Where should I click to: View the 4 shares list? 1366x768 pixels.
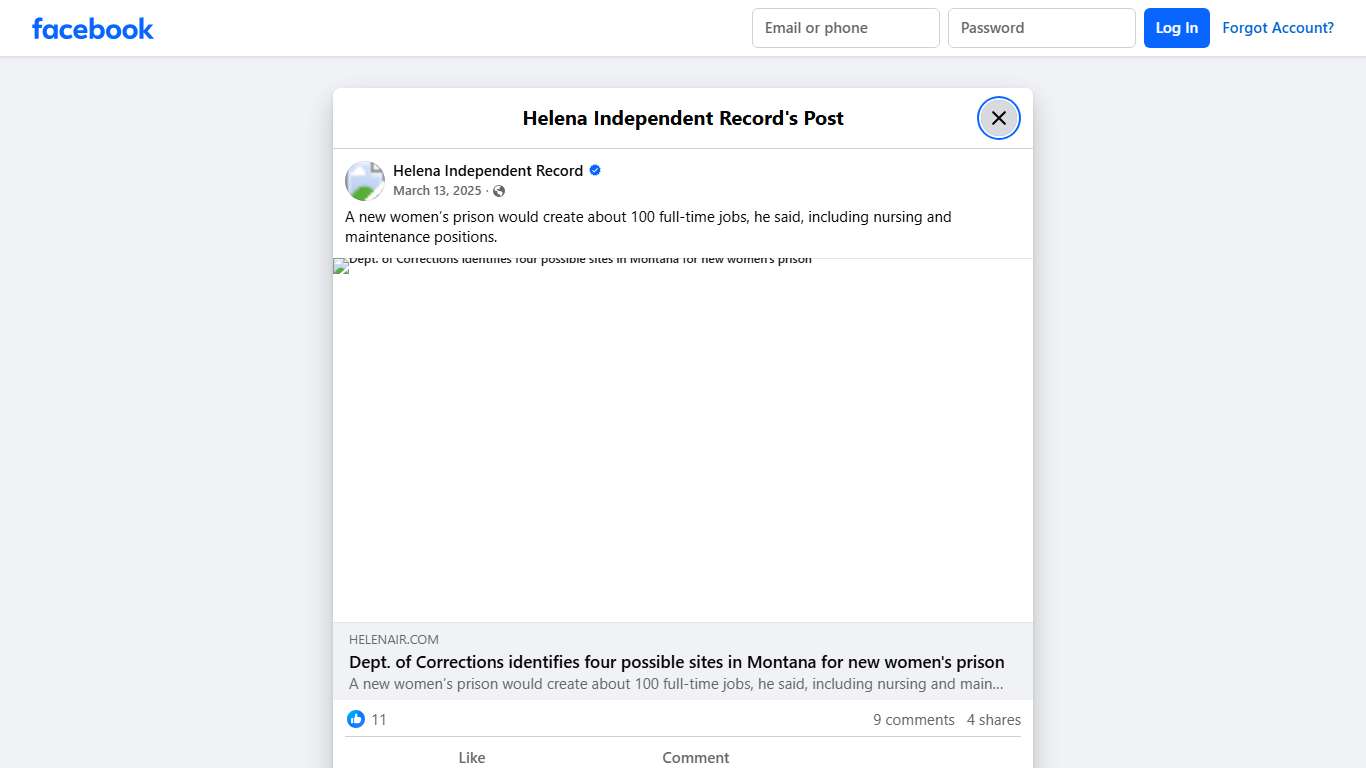tap(993, 720)
